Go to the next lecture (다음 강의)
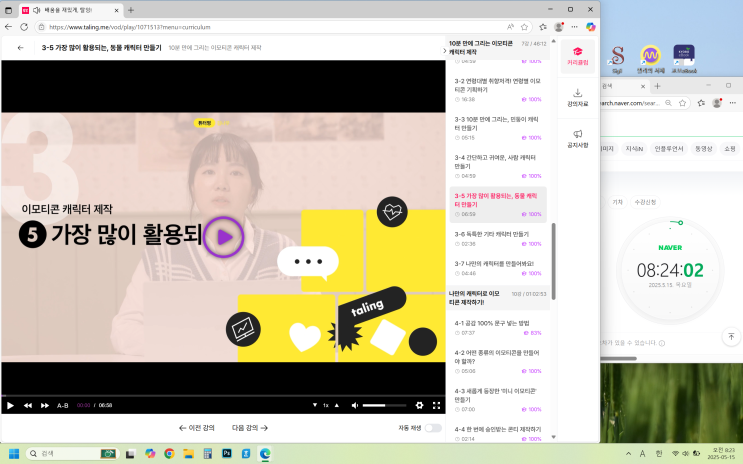743x464 pixels. click(250, 428)
